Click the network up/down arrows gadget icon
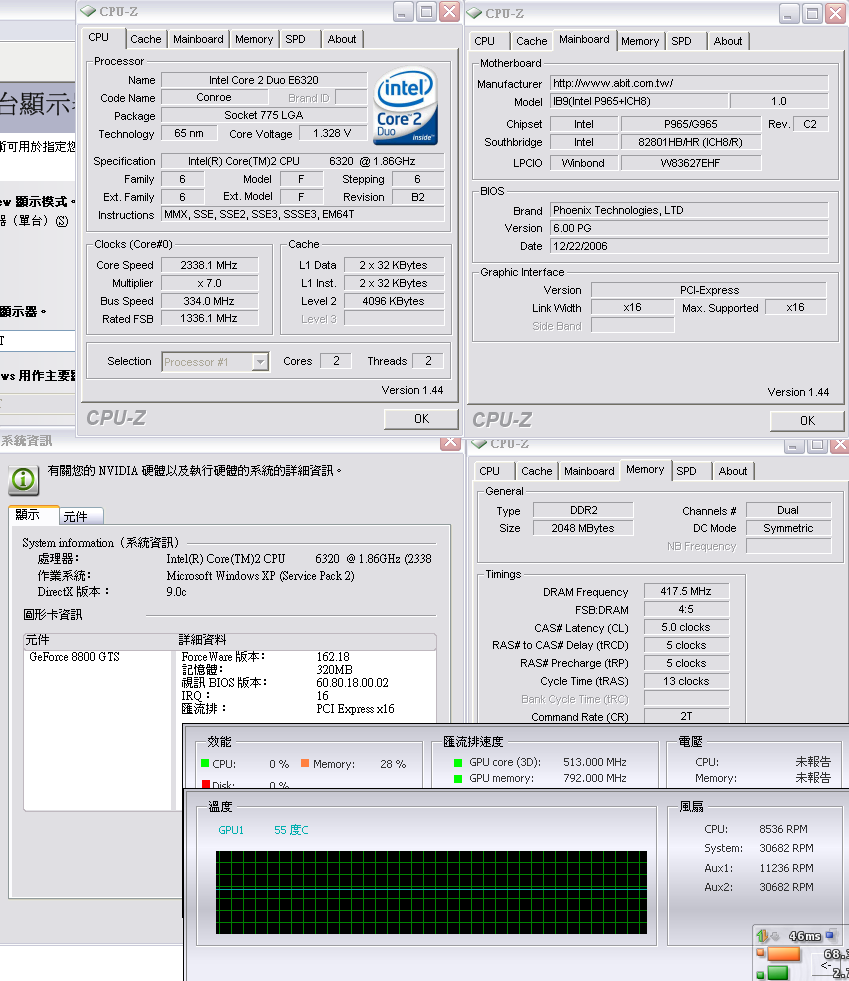849x981 pixels. tap(763, 937)
